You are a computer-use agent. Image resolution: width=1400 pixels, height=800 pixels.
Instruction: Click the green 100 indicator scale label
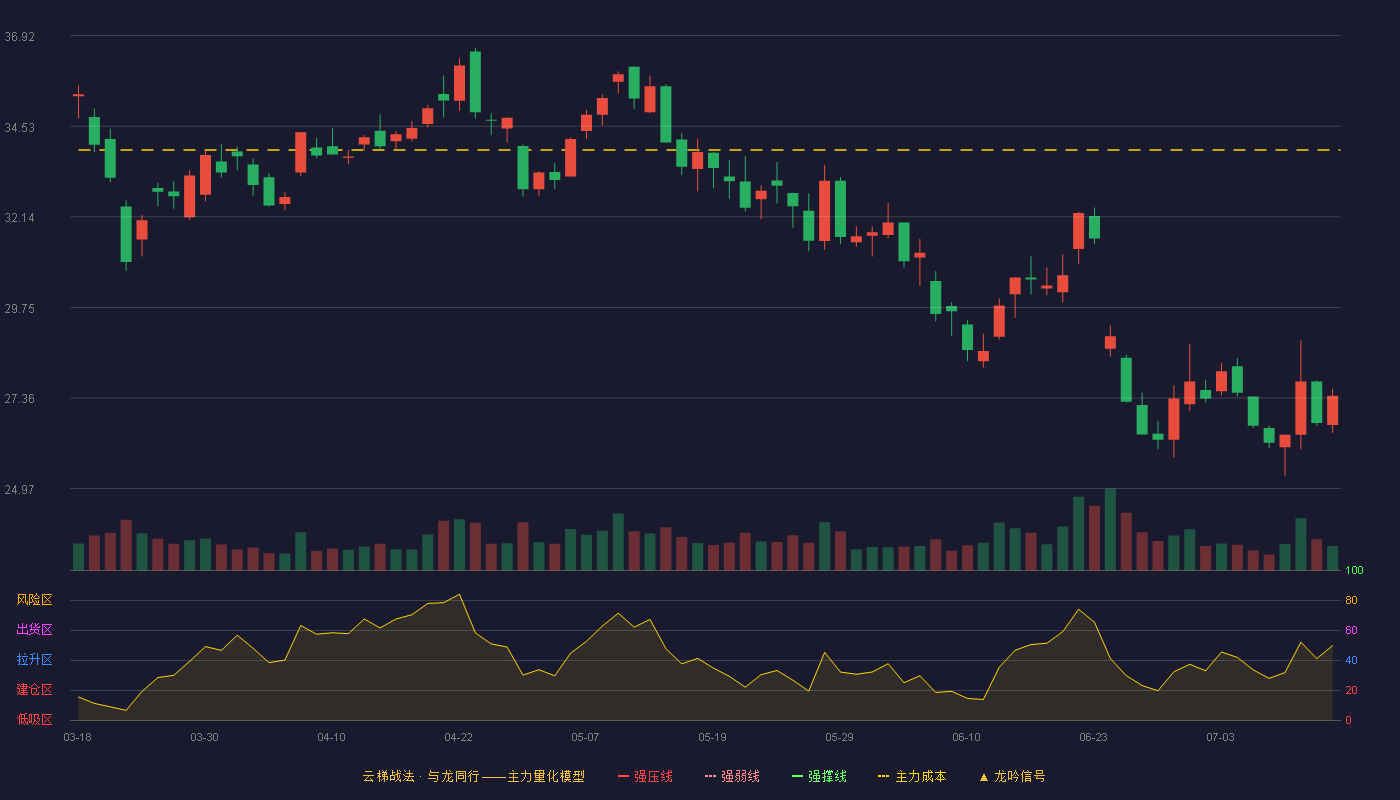click(x=1354, y=571)
